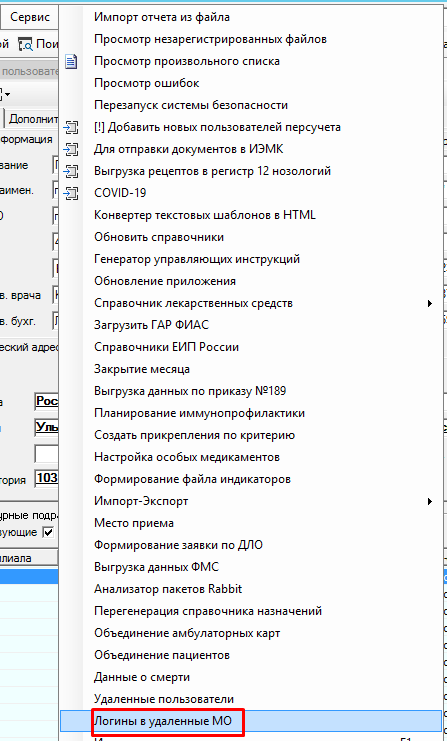Click the search icon in the toolbar
The width and height of the screenshot is (447, 741).
click(26, 45)
